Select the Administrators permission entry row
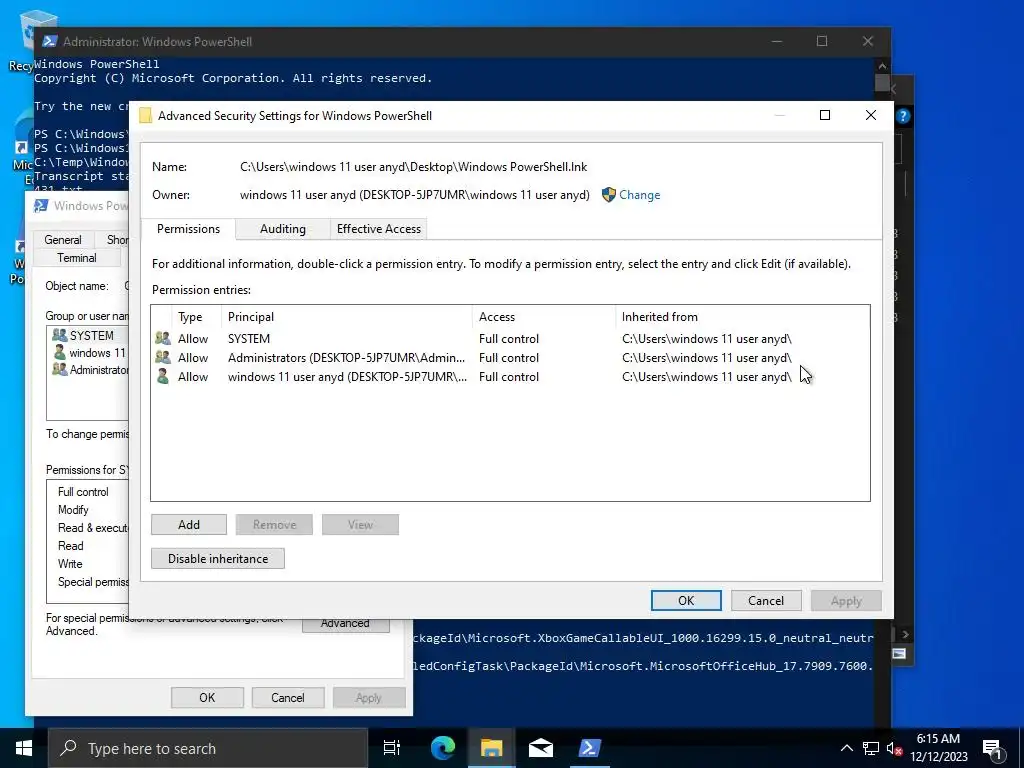The width and height of the screenshot is (1024, 768). 509,357
